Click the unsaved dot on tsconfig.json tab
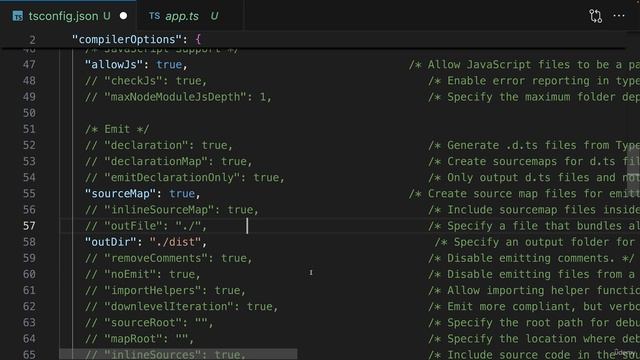Image resolution: width=640 pixels, height=360 pixels. 123,16
